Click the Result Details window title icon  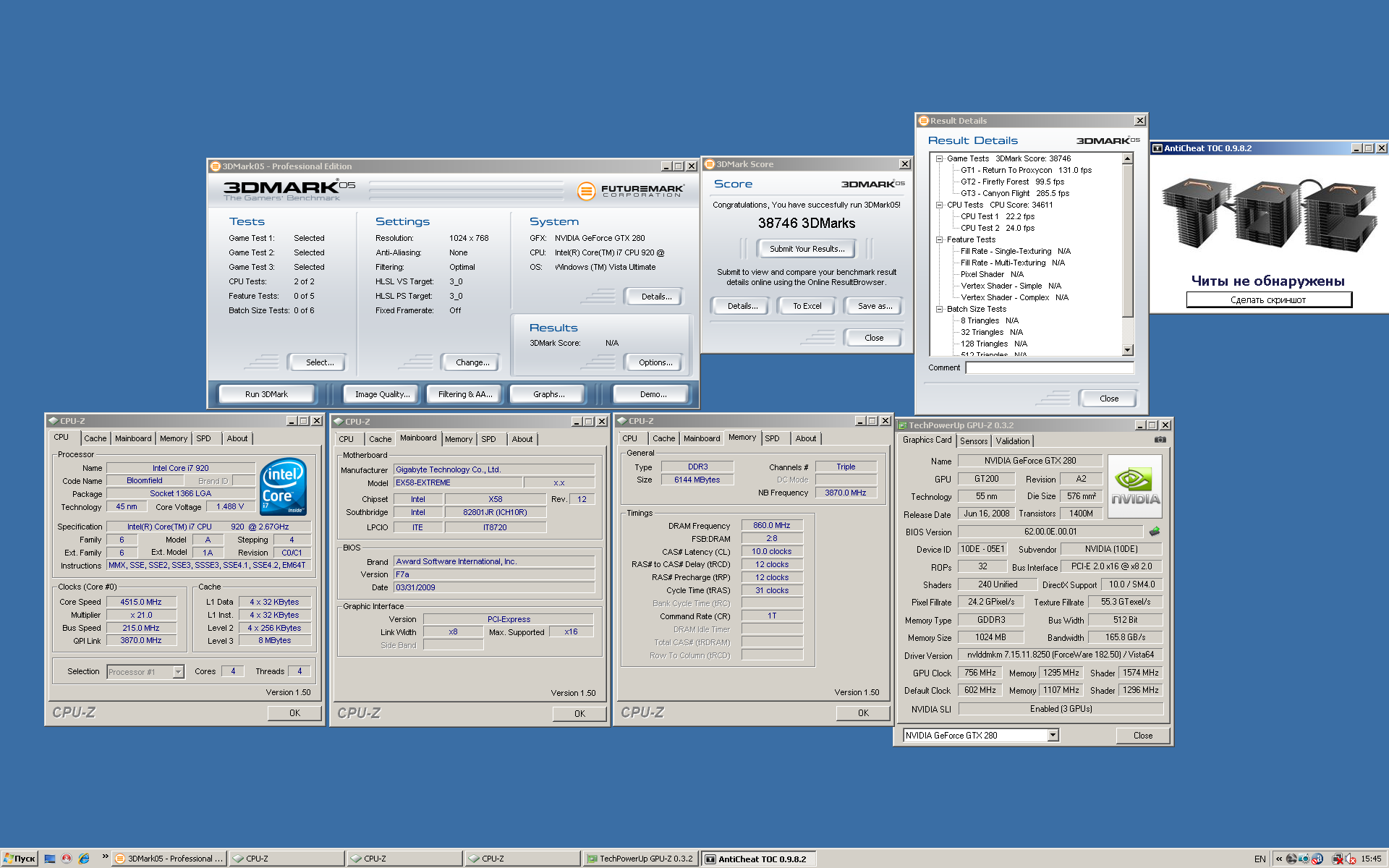point(923,121)
